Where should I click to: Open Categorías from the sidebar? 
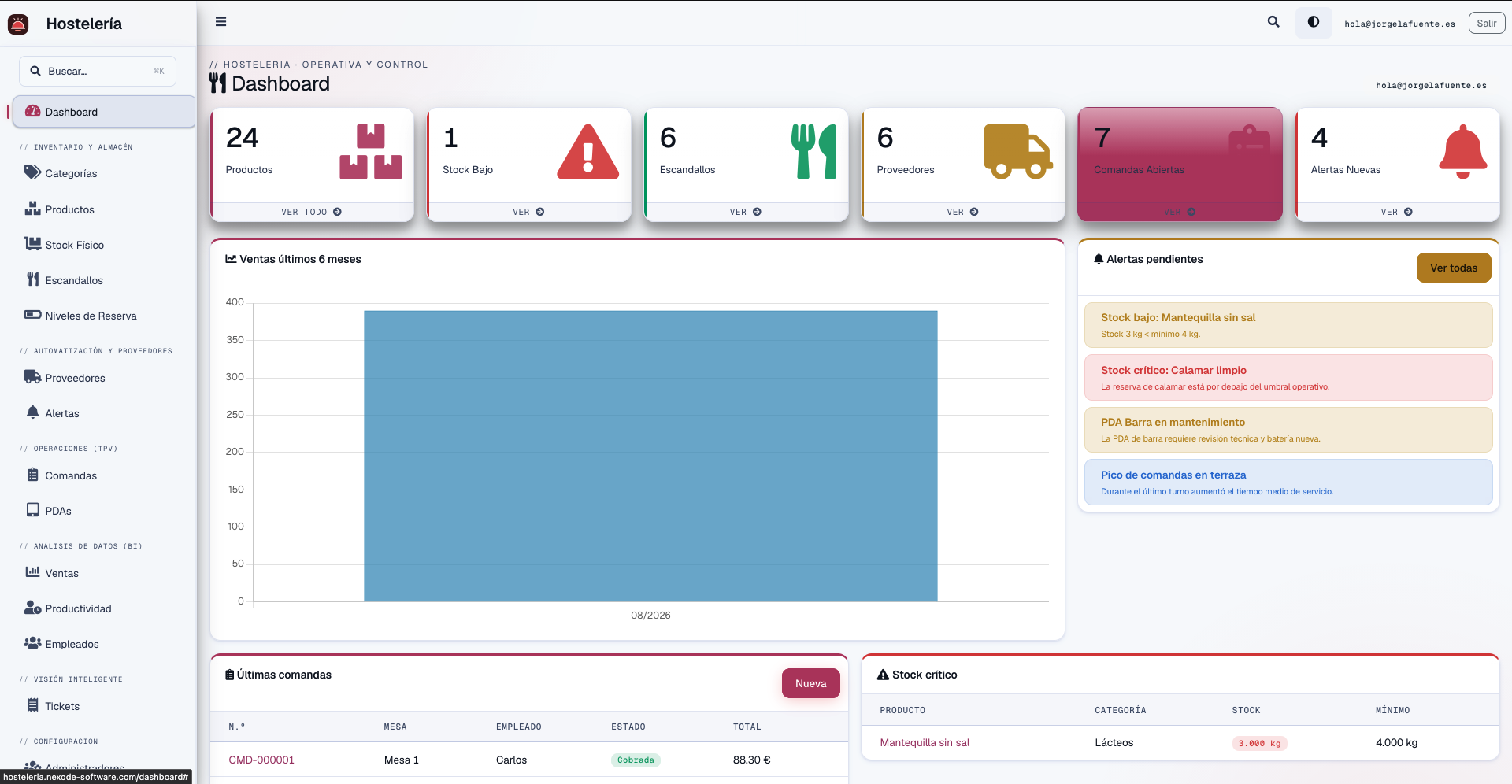[71, 173]
